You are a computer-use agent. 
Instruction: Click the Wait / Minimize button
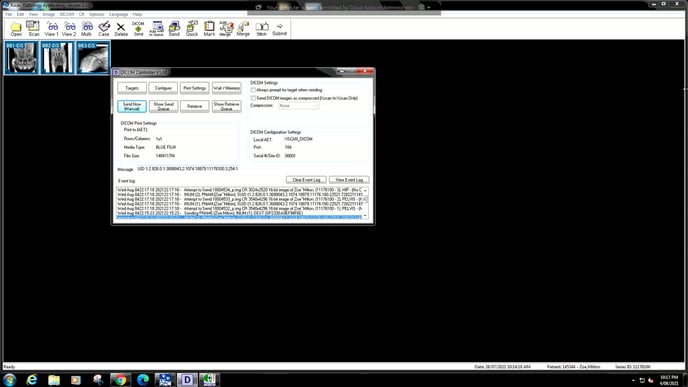pyautogui.click(x=226, y=88)
